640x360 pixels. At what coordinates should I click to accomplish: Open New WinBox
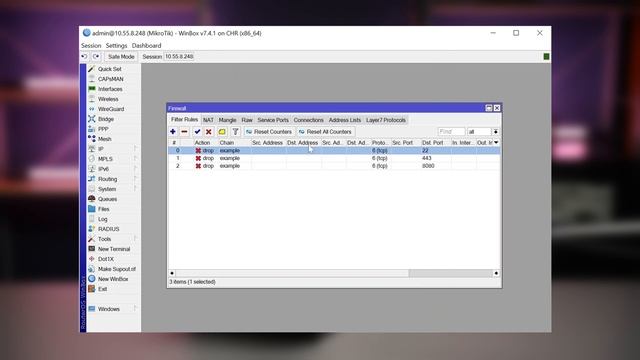(x=113, y=279)
